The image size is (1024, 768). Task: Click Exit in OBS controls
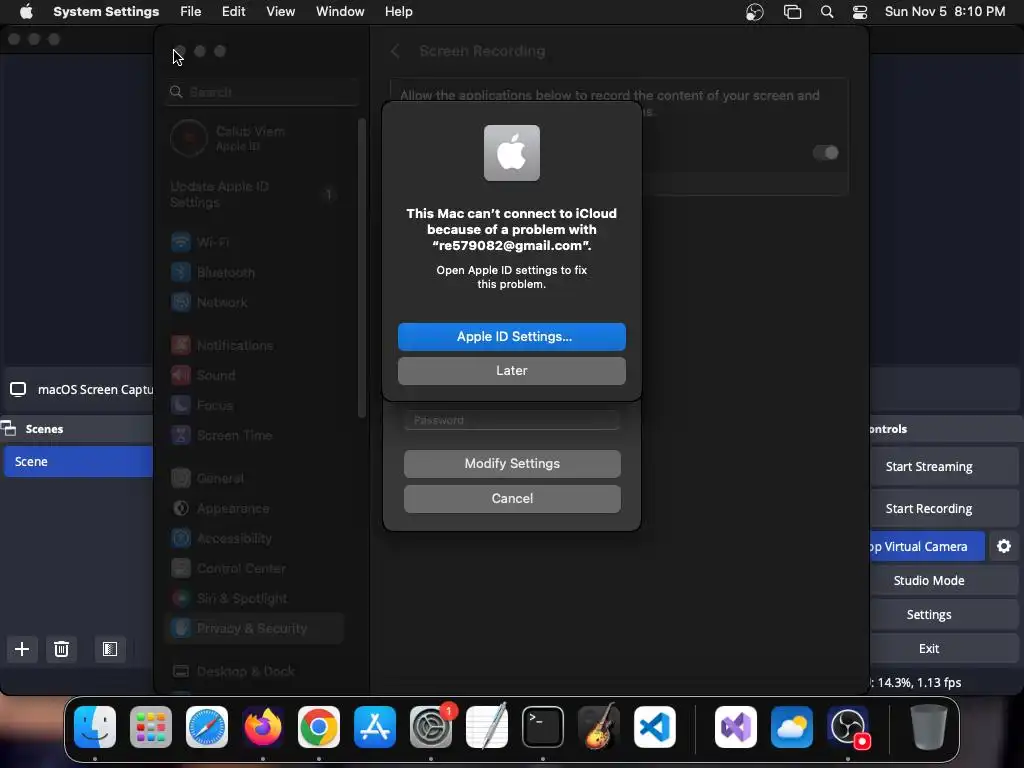tap(945, 648)
